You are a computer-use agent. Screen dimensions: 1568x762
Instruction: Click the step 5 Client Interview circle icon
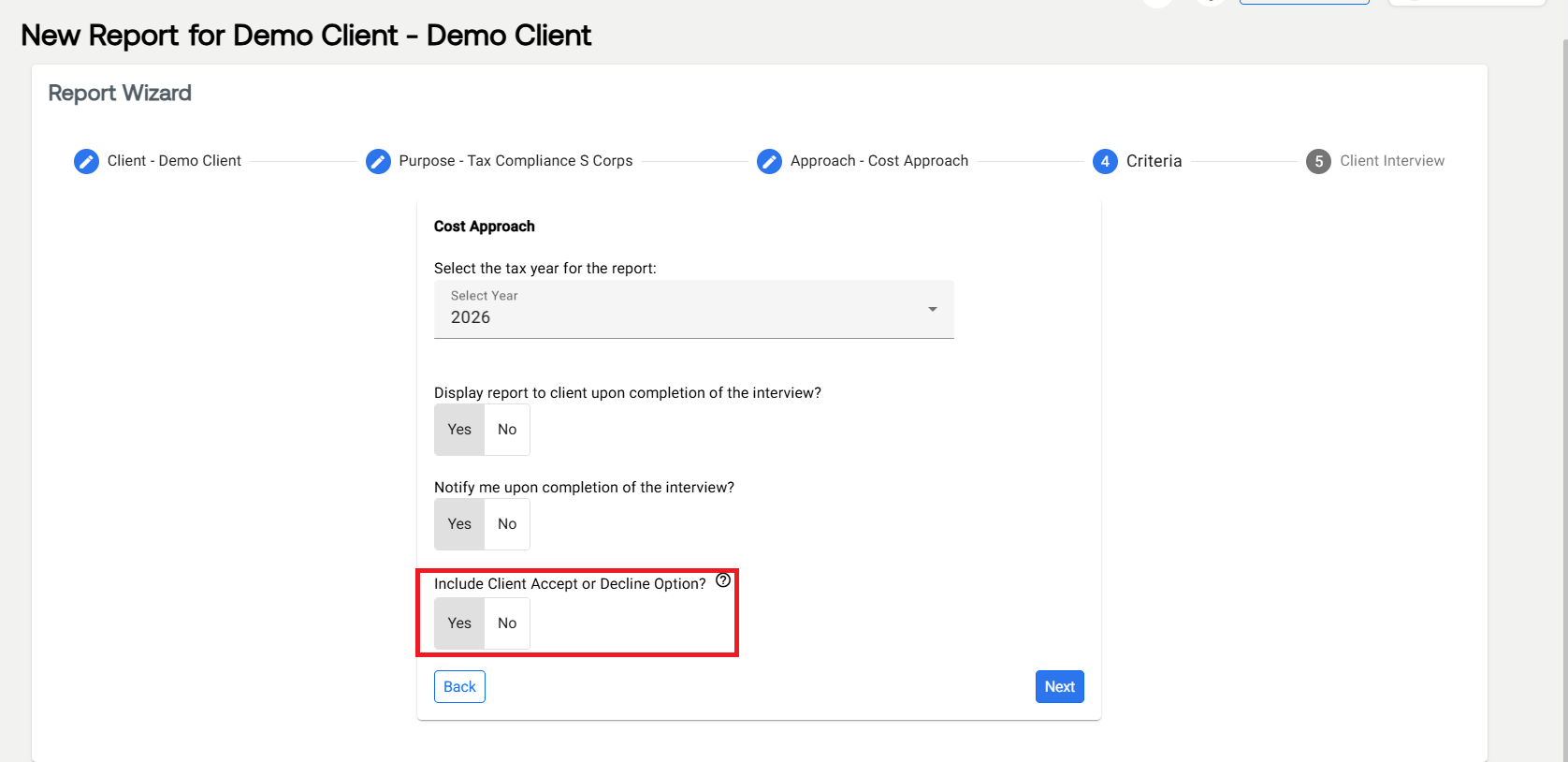1318,161
